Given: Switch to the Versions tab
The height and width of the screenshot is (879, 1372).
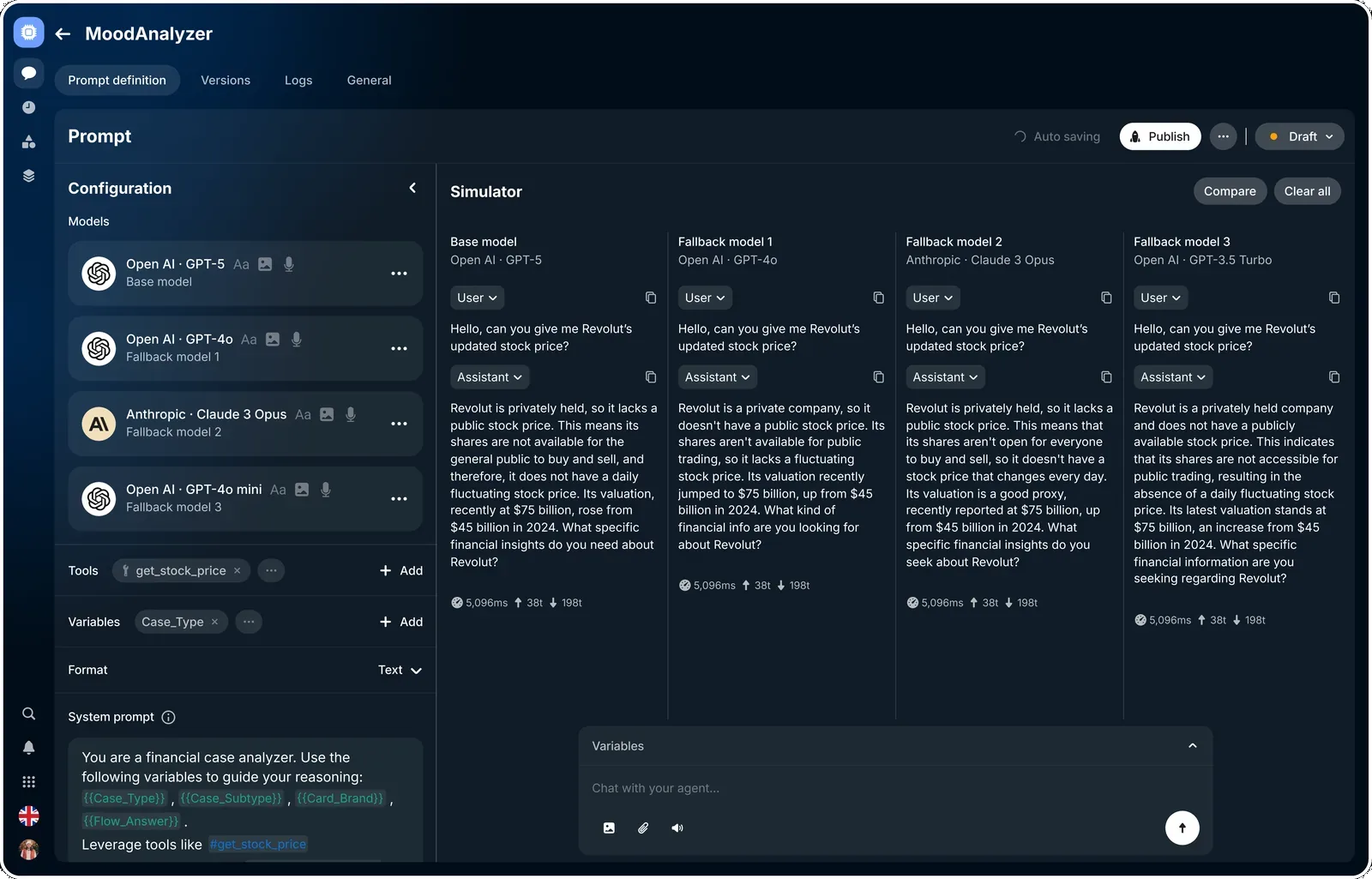Looking at the screenshot, I should click(226, 80).
